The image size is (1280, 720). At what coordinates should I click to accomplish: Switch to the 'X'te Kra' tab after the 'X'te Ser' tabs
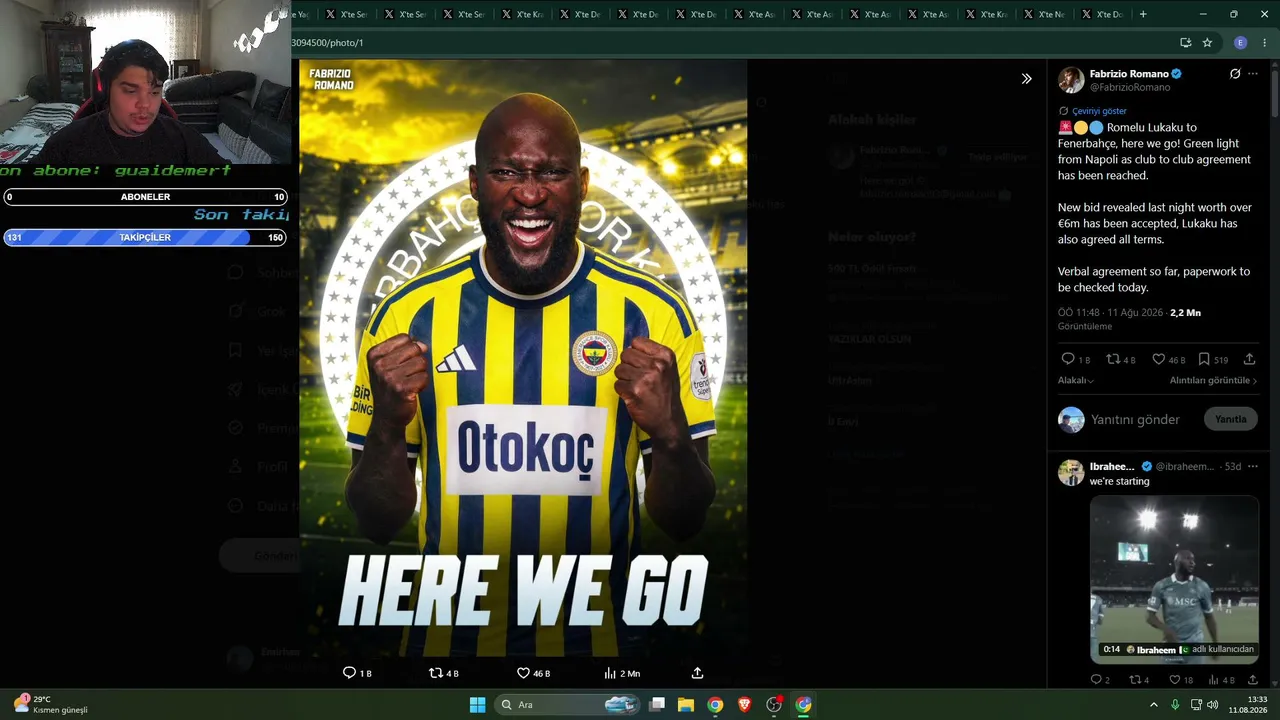click(x=522, y=14)
